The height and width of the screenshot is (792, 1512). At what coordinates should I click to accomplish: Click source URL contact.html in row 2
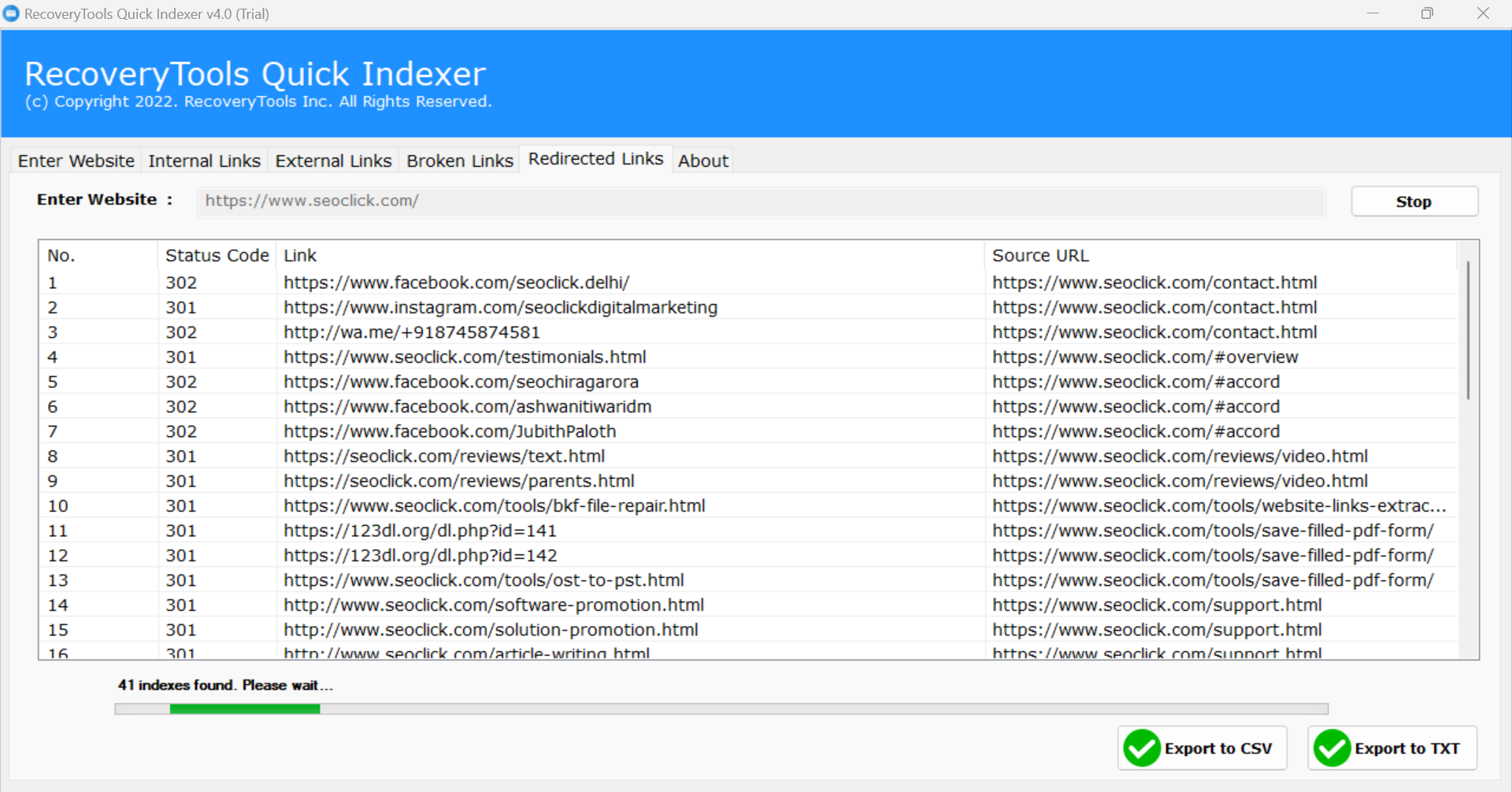pos(1154,308)
